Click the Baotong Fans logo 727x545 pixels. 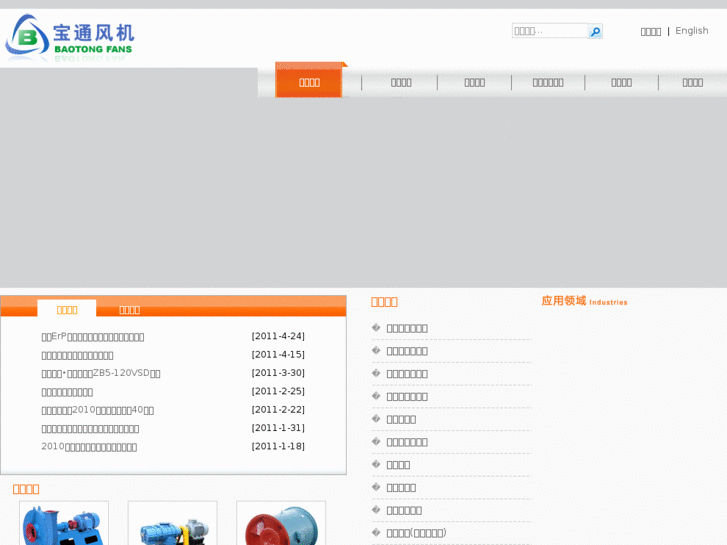point(70,38)
